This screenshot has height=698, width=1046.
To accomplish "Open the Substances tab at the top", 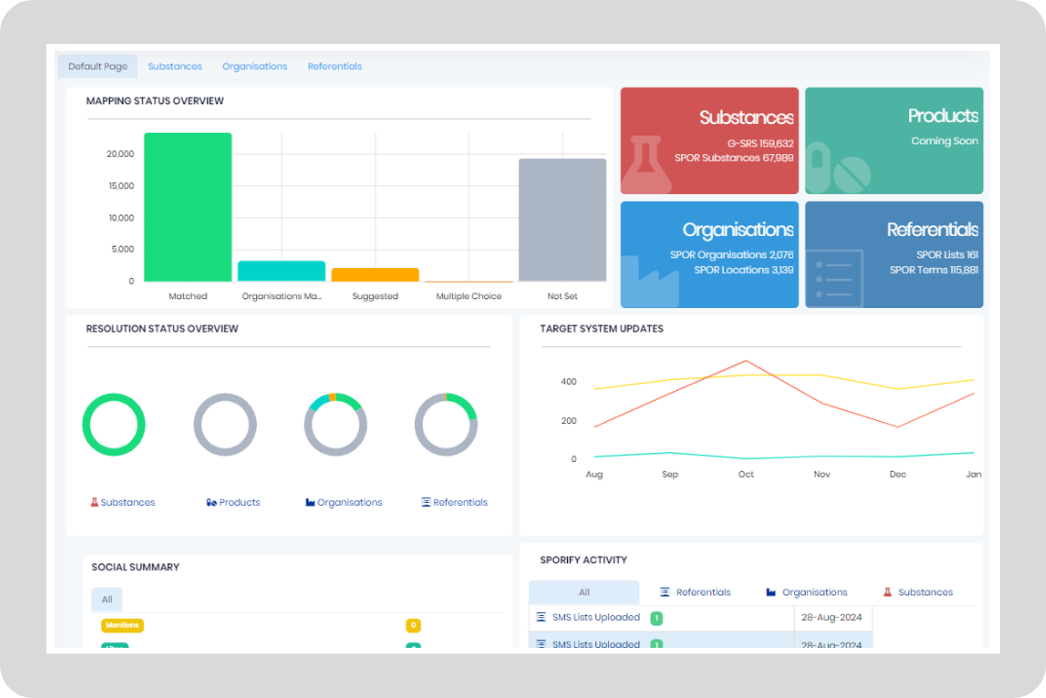I will [175, 67].
